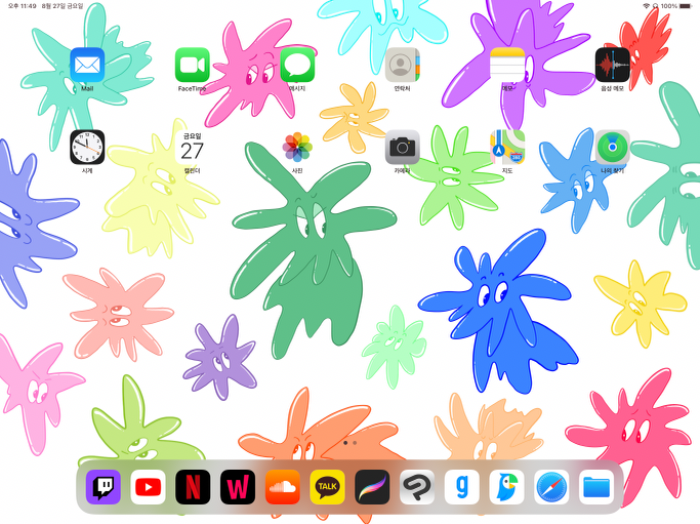Open Procreate from the dock
The width and height of the screenshot is (700, 524).
tap(372, 487)
